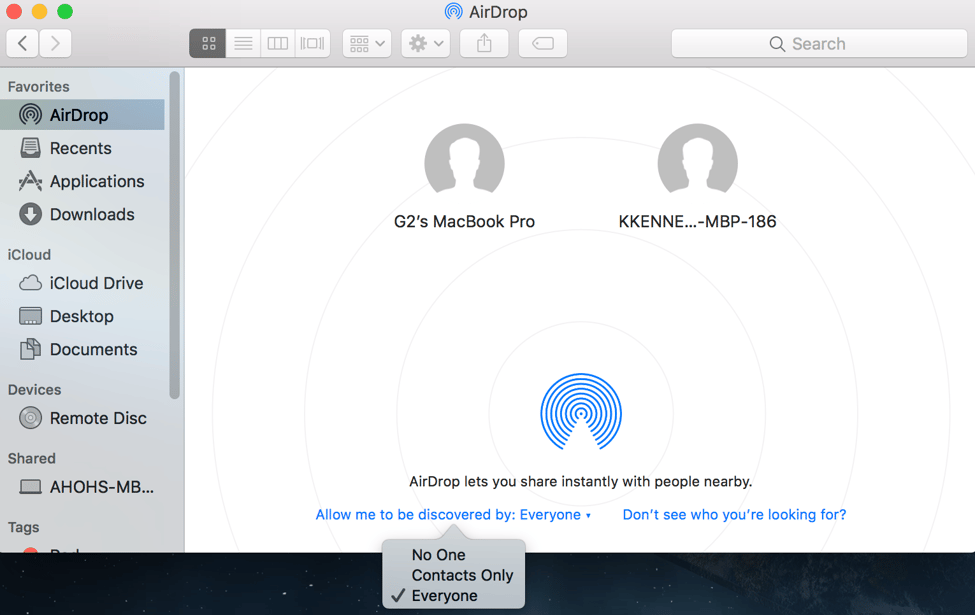
Task: Zoom the AirDrop window with green button
Action: (65, 11)
